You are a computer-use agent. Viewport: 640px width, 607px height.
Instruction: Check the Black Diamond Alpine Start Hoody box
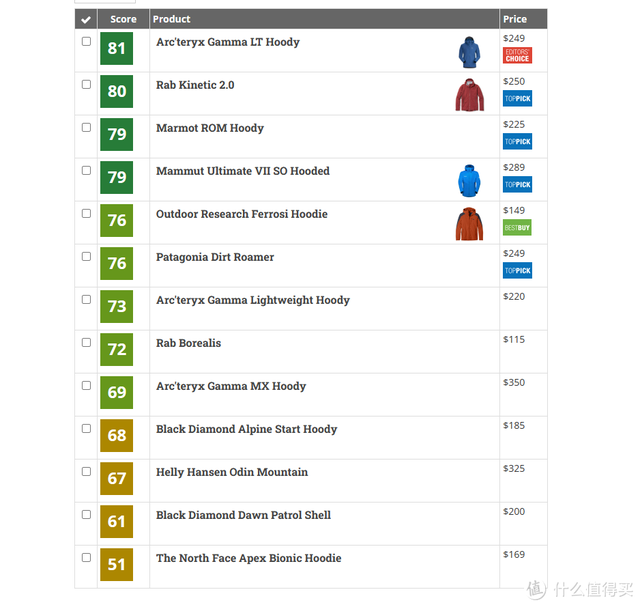[86, 428]
